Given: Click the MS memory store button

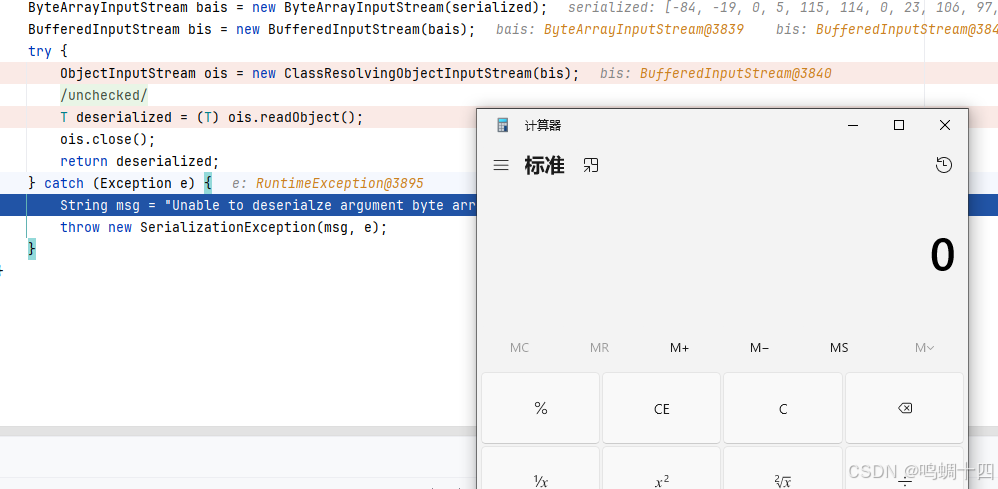Looking at the screenshot, I should coord(839,348).
